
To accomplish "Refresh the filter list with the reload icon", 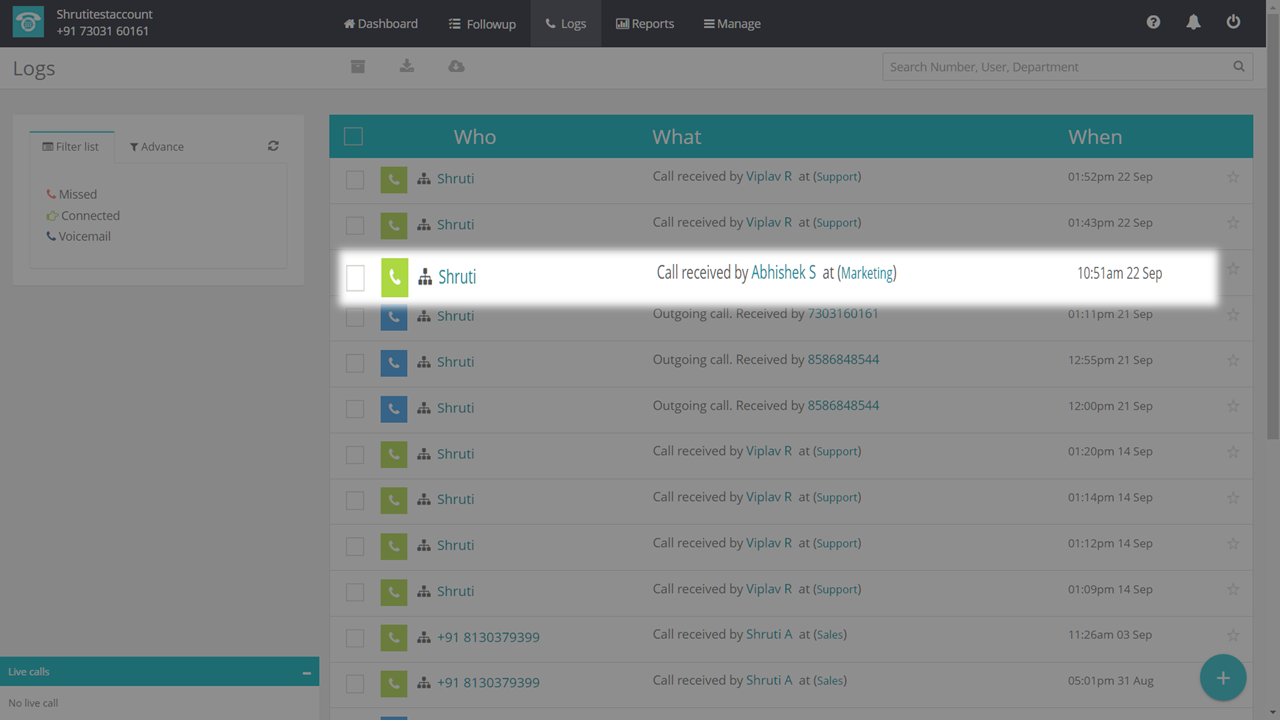I will point(273,146).
